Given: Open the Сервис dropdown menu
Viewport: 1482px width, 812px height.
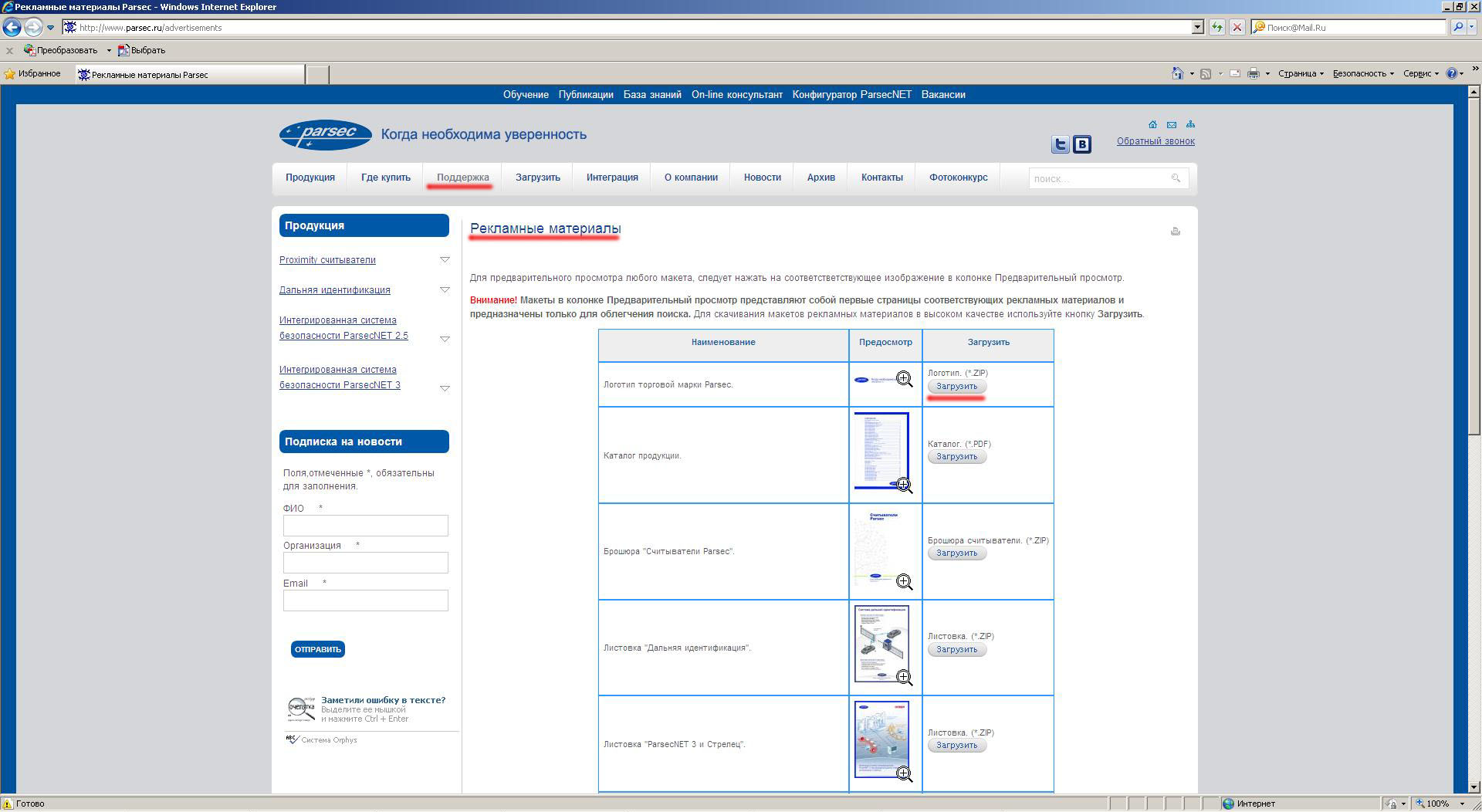Looking at the screenshot, I should [x=1421, y=73].
